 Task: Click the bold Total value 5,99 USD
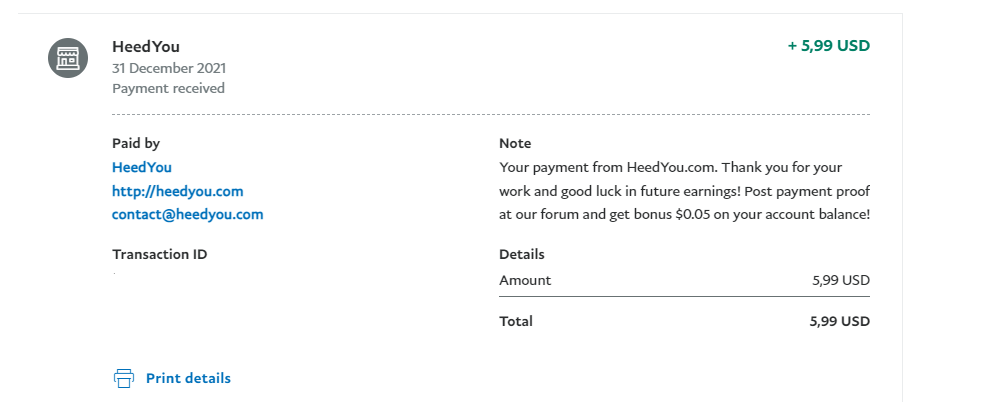pyautogui.click(x=840, y=321)
